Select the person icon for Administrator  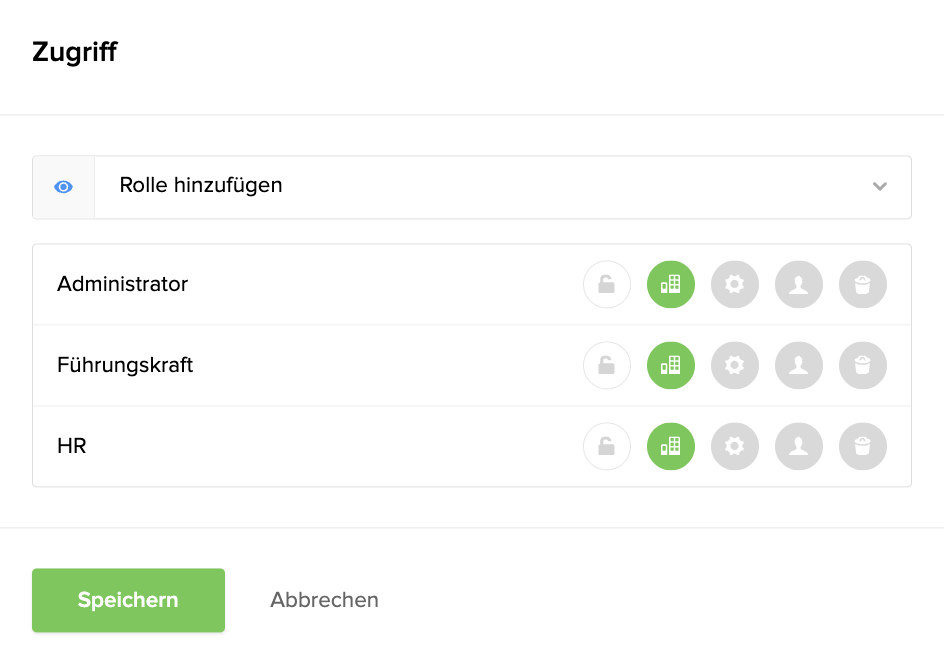pos(799,284)
